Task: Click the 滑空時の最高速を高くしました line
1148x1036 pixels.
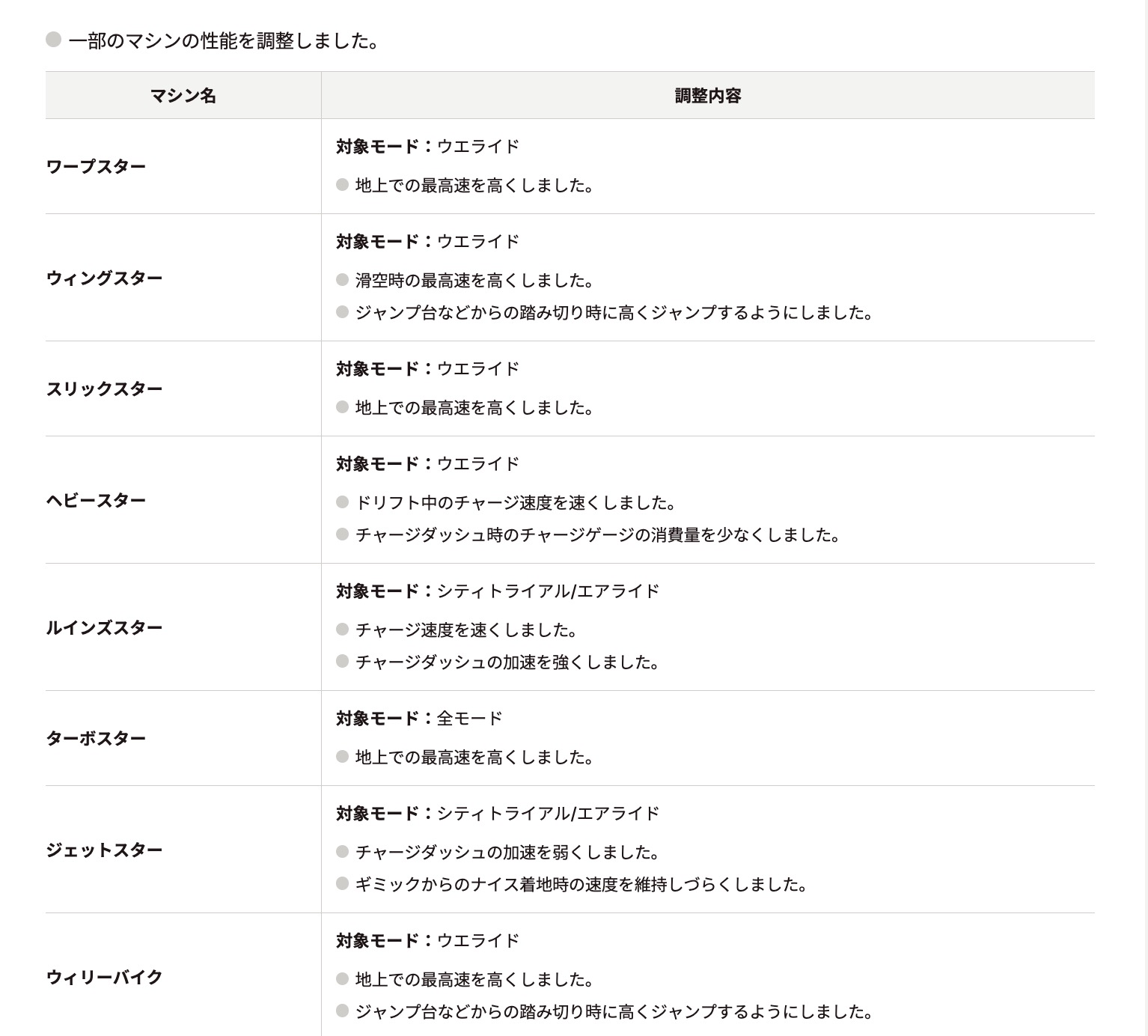Action: (474, 281)
